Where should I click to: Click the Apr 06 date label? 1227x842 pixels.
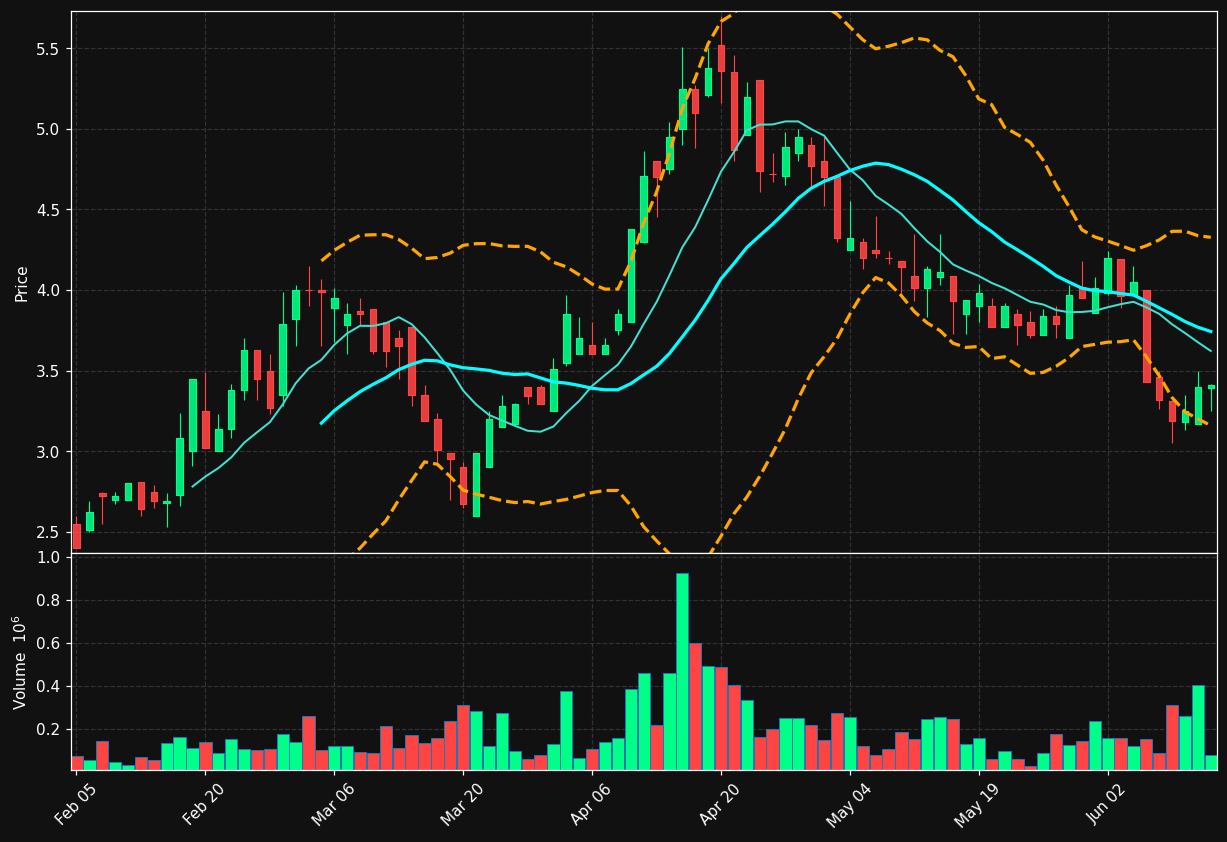pos(591,805)
